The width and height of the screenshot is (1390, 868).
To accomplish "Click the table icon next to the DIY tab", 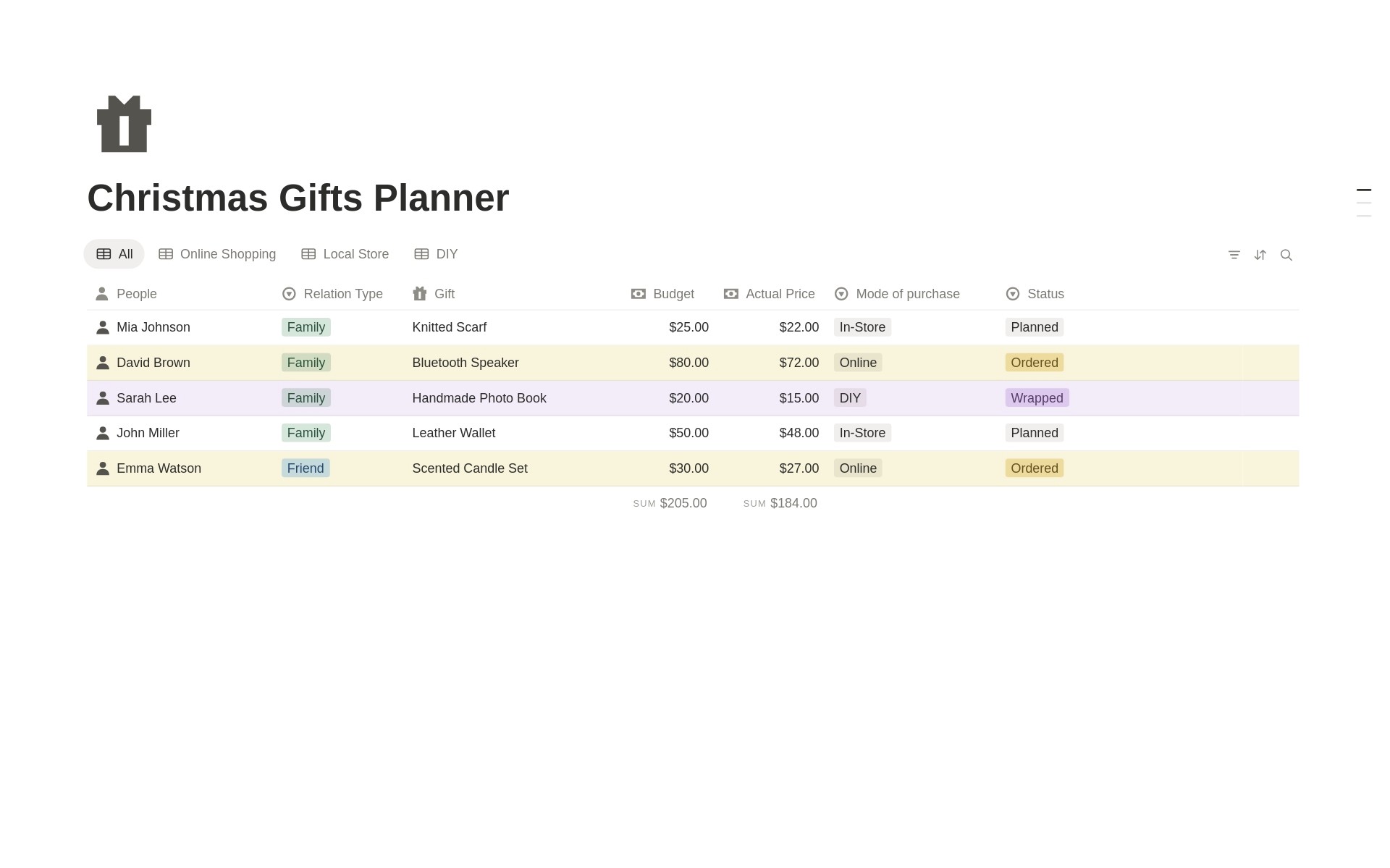I will [420, 254].
